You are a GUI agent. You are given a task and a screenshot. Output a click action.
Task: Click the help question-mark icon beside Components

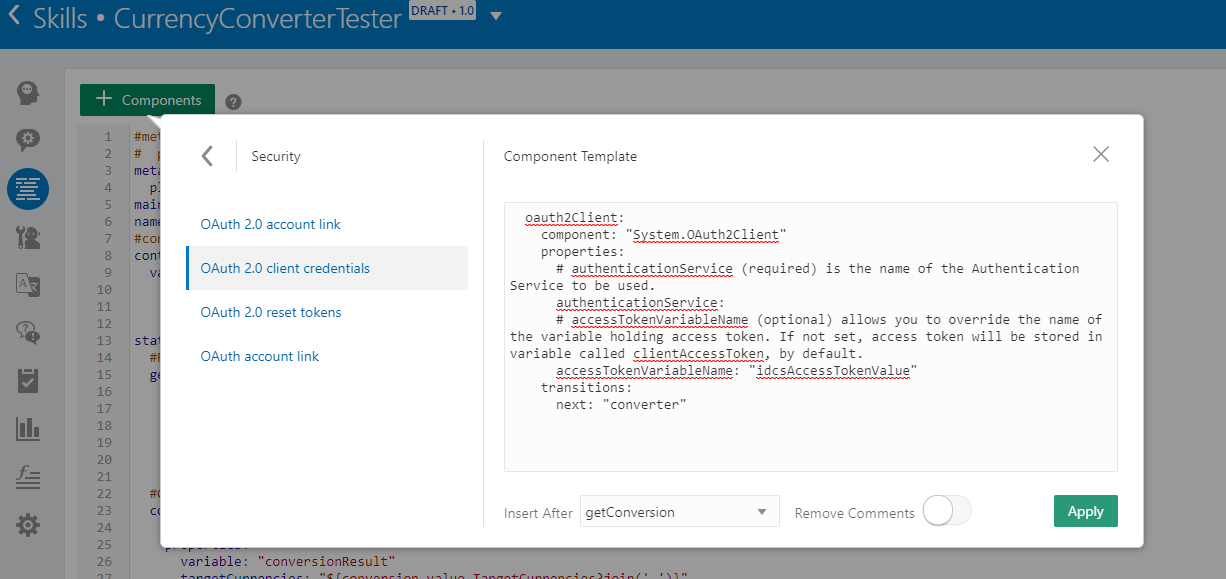[x=233, y=101]
